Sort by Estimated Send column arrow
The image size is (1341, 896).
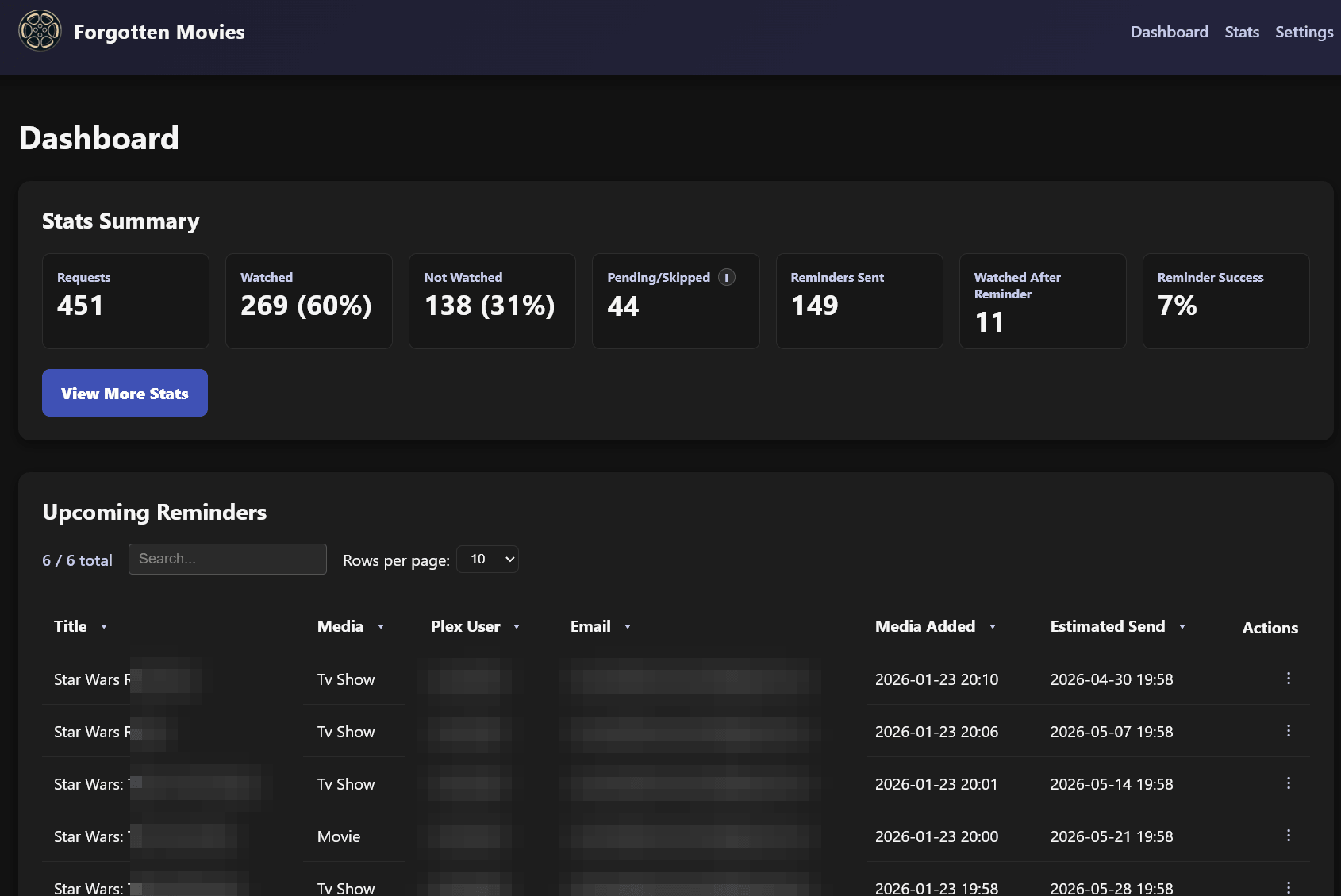coord(1182,627)
